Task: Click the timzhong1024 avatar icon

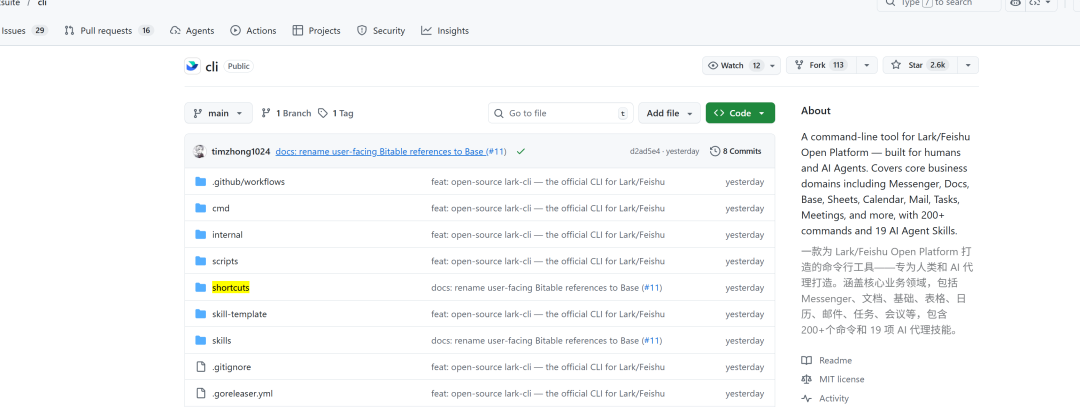Action: click(200, 151)
